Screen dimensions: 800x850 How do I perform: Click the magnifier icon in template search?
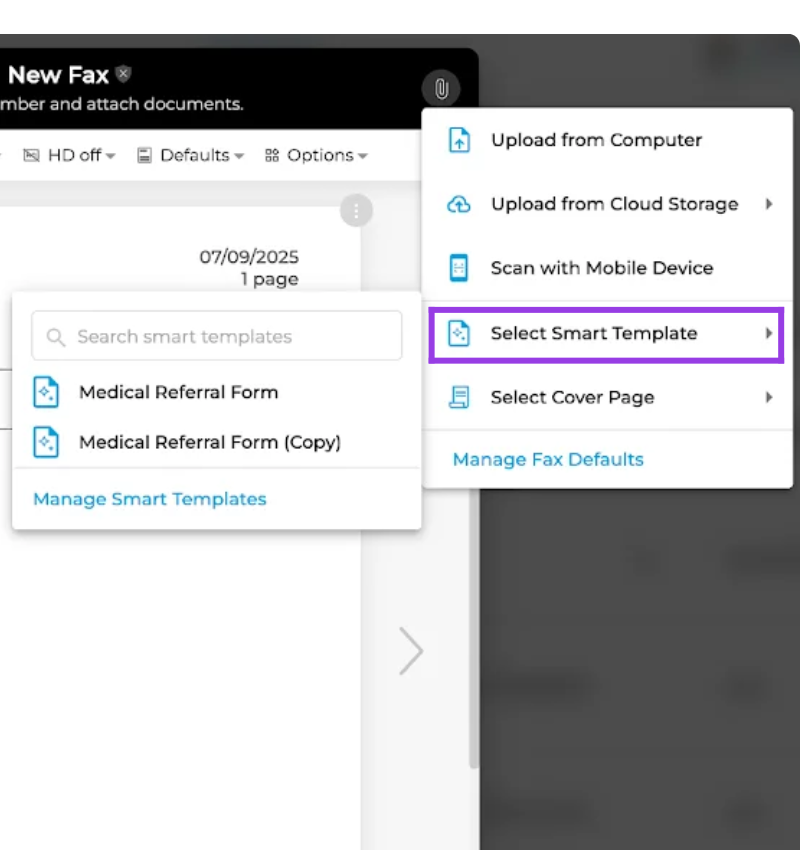(x=55, y=337)
